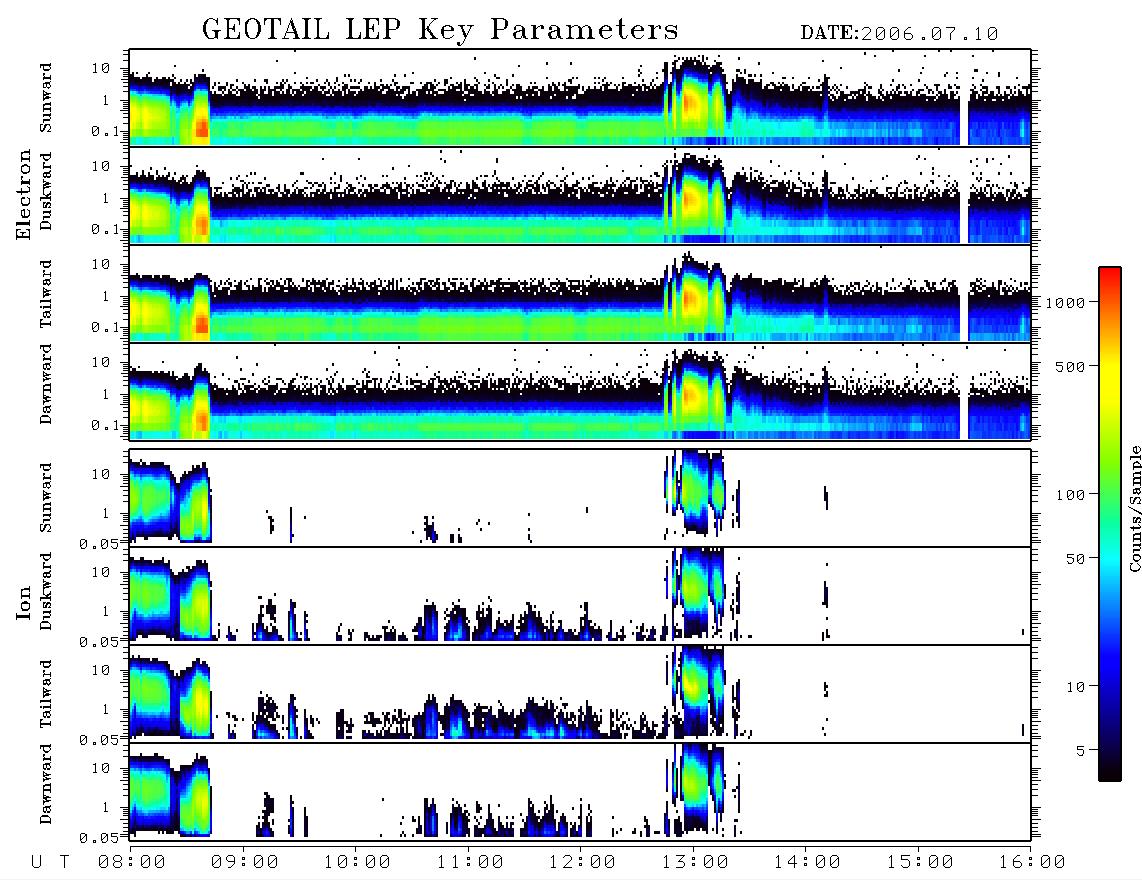Click the Electron Dawnward axis label

[46, 384]
